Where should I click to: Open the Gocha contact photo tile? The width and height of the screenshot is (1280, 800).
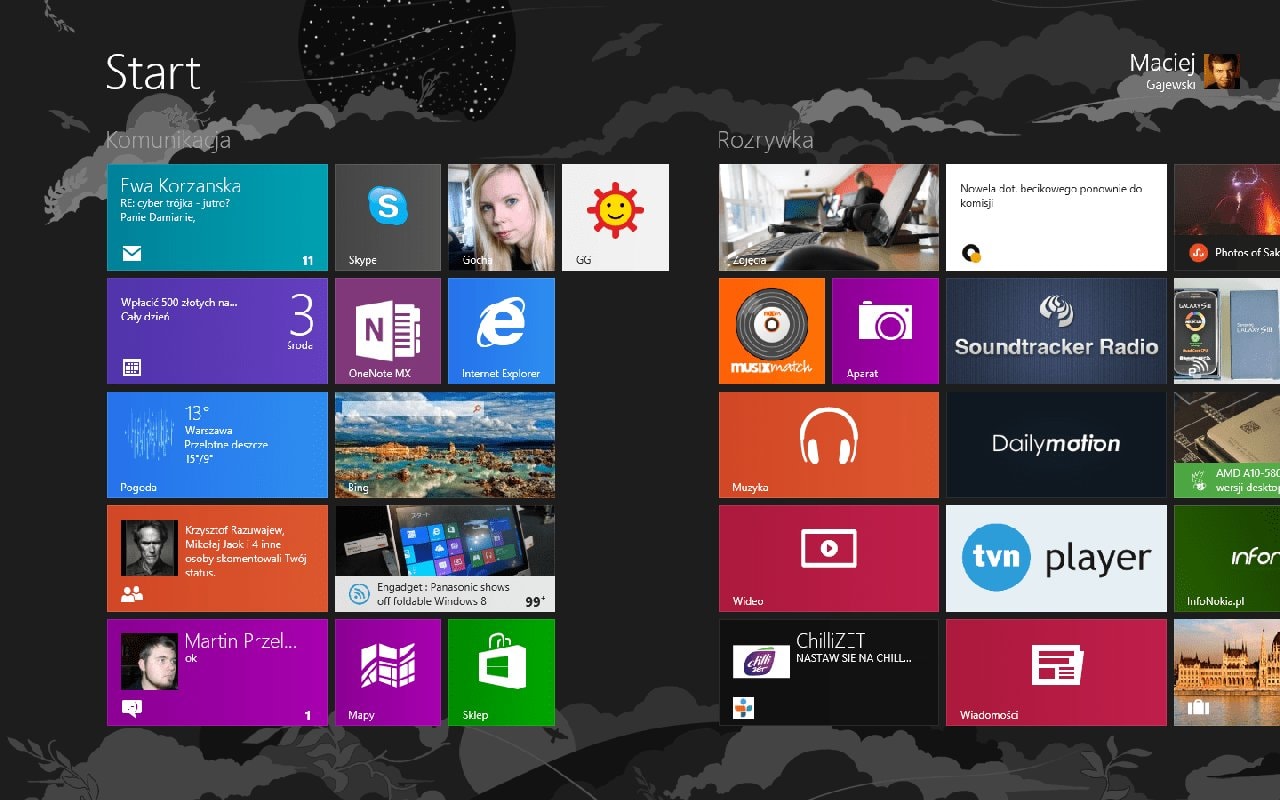(501, 217)
